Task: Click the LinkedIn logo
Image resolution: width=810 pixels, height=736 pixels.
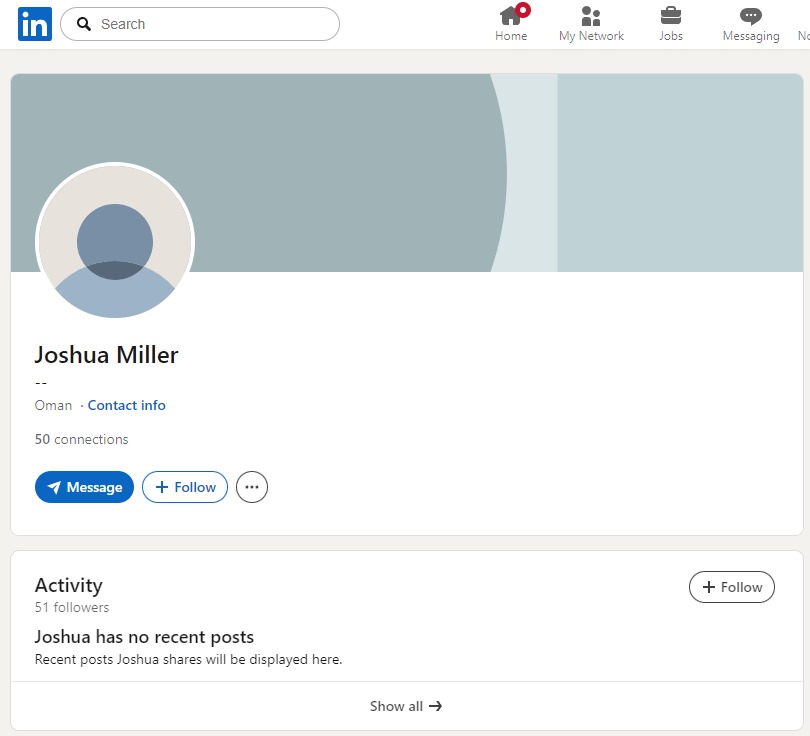Action: [34, 24]
